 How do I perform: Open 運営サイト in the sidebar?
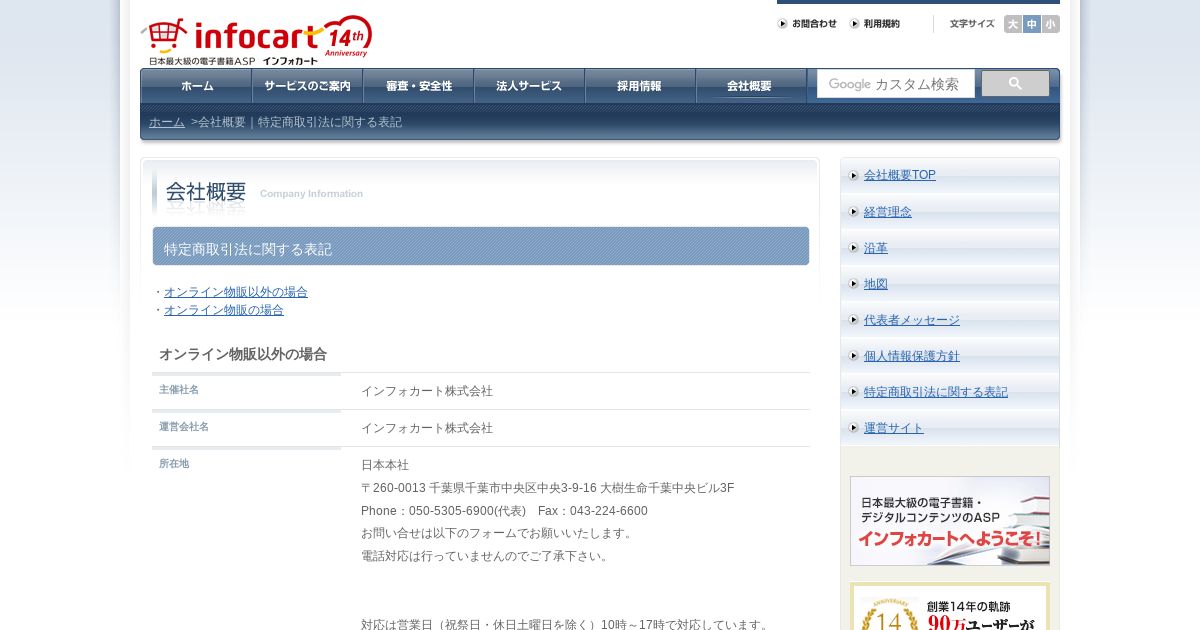(x=894, y=428)
